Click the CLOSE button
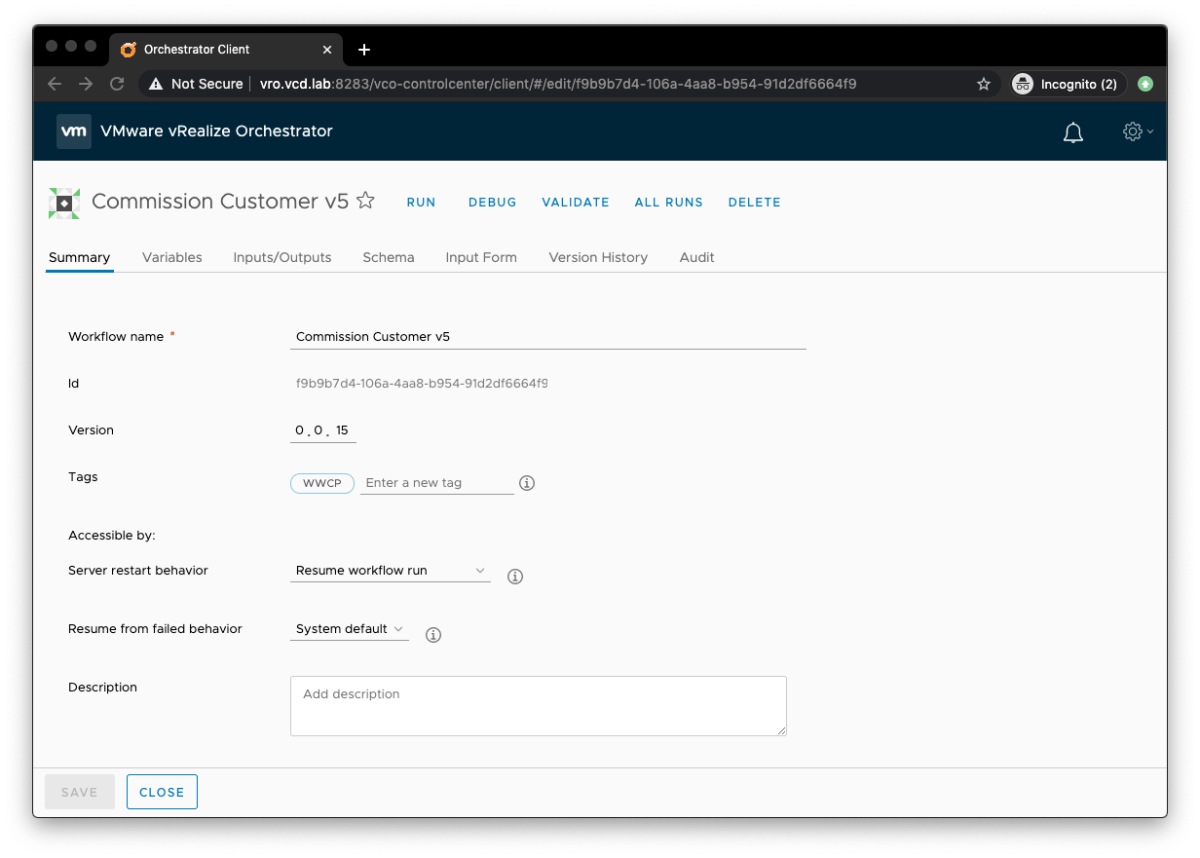Viewport: 1200px width, 858px height. tap(161, 791)
